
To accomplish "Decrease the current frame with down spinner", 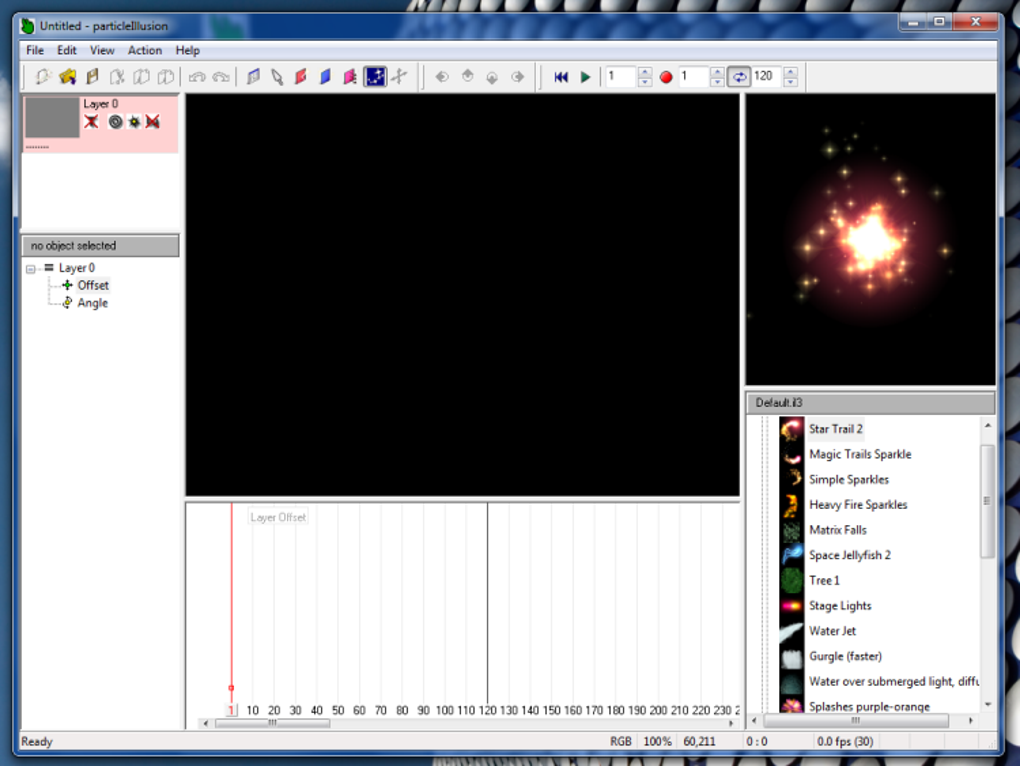I will coord(645,82).
